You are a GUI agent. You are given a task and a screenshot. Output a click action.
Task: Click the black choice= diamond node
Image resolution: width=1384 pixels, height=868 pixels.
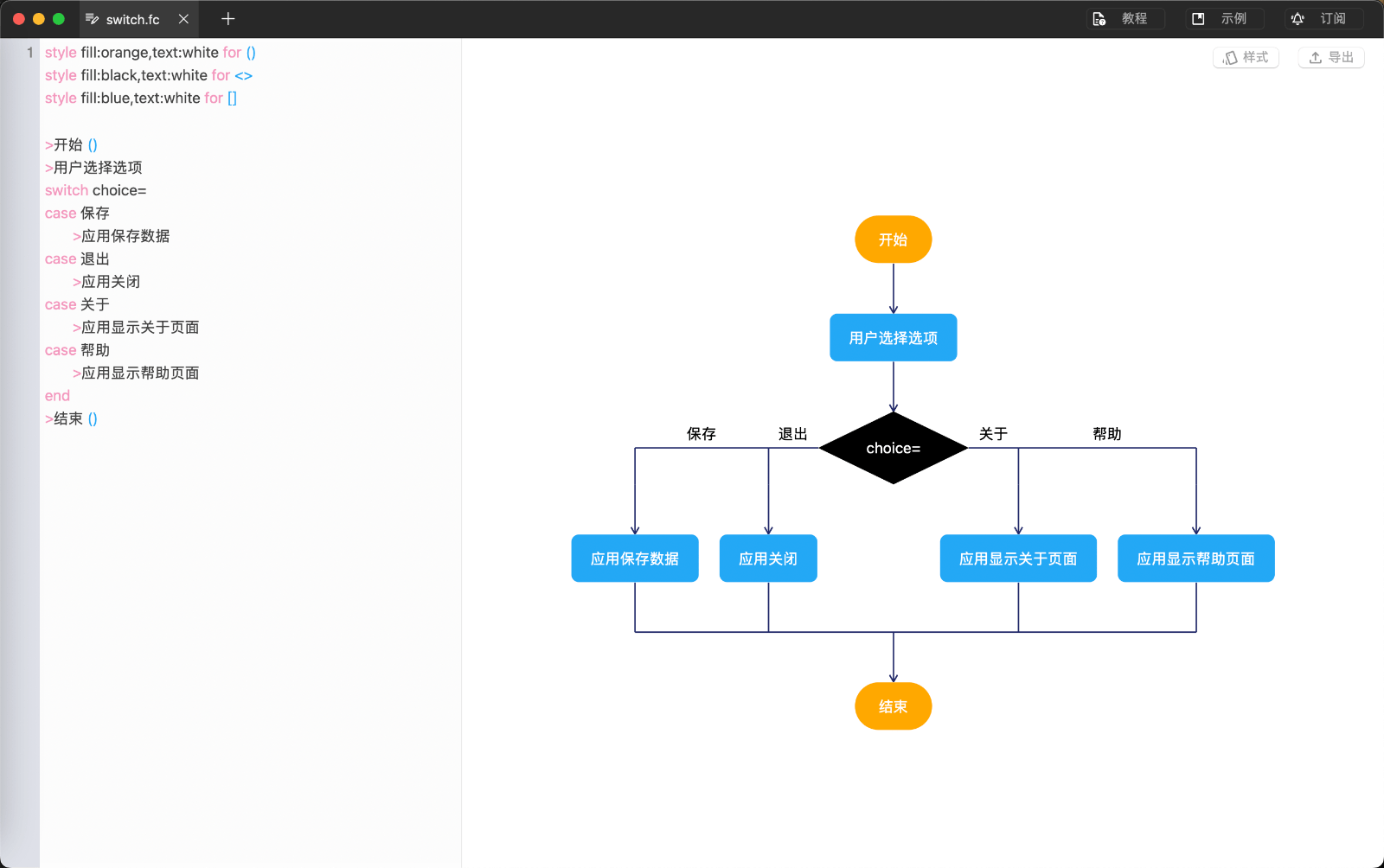893,448
